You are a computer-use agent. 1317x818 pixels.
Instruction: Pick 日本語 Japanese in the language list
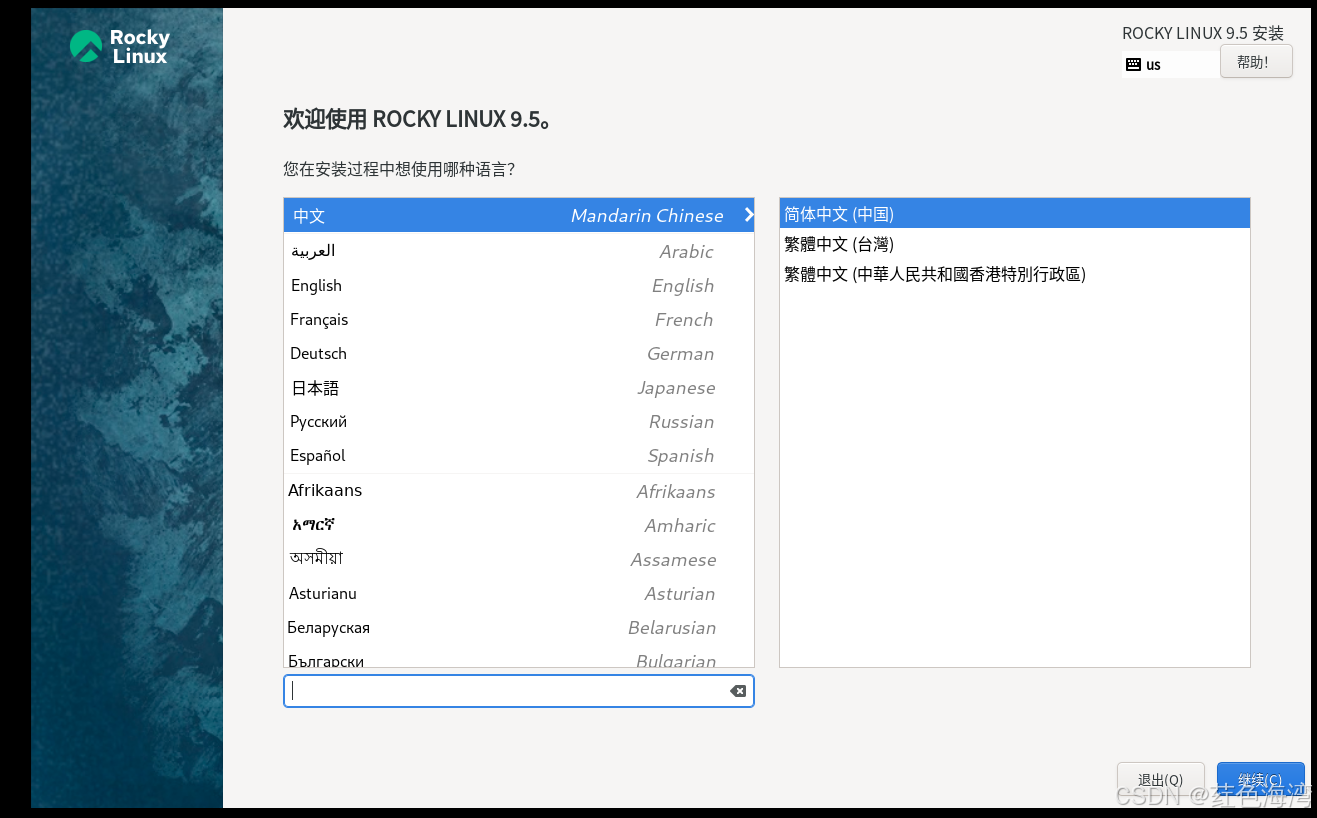tap(518, 387)
